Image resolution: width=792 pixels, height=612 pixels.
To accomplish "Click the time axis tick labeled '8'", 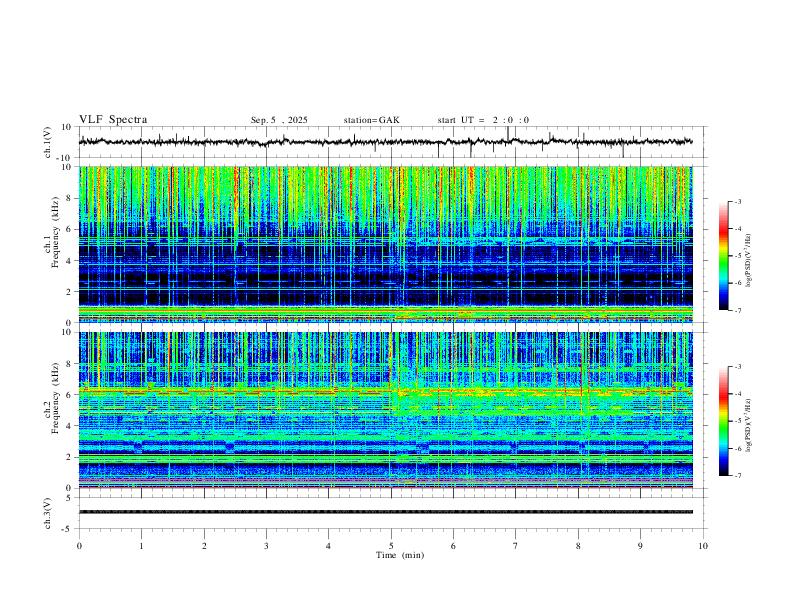I will [578, 546].
